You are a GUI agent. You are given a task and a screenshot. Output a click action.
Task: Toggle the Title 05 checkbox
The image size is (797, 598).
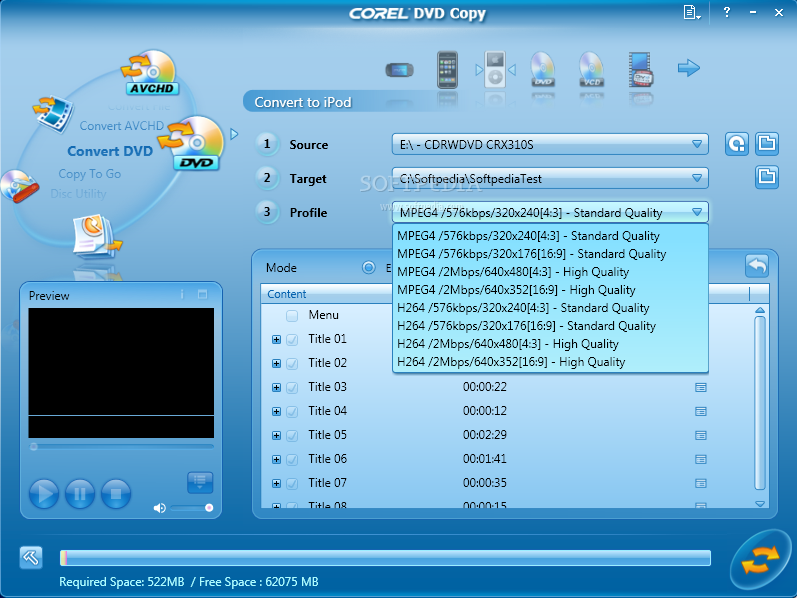pyautogui.click(x=292, y=435)
